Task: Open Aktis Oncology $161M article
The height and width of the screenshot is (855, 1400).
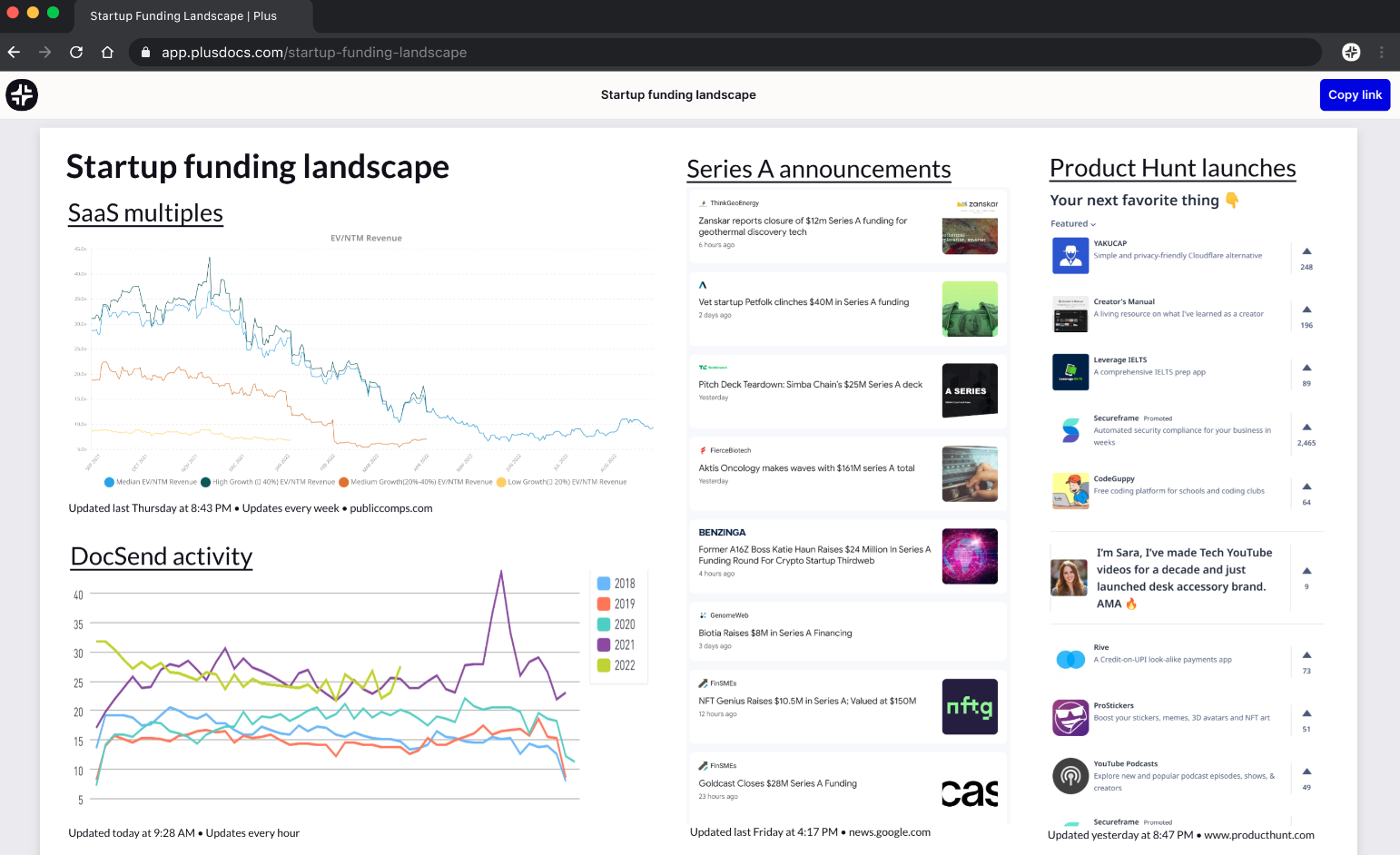Action: [x=806, y=468]
